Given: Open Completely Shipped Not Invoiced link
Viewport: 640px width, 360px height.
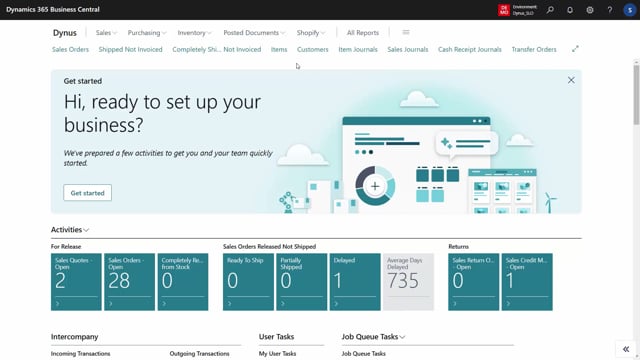Looking at the screenshot, I should 216,49.
